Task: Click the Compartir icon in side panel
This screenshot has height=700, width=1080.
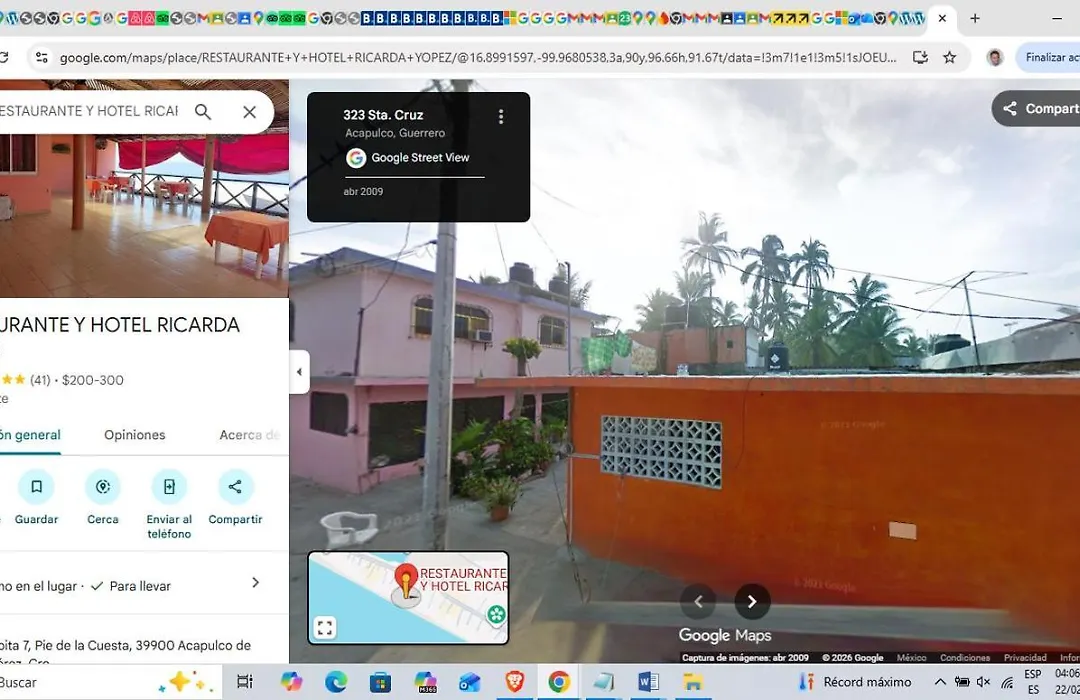Action: pyautogui.click(x=235, y=486)
